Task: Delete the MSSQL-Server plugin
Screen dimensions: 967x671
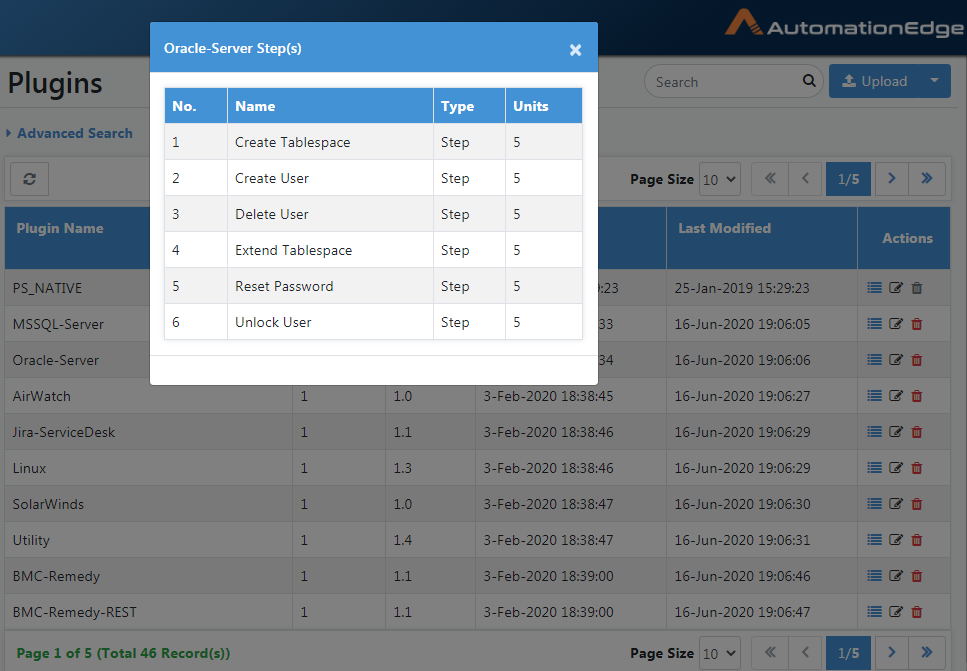Action: [x=917, y=324]
